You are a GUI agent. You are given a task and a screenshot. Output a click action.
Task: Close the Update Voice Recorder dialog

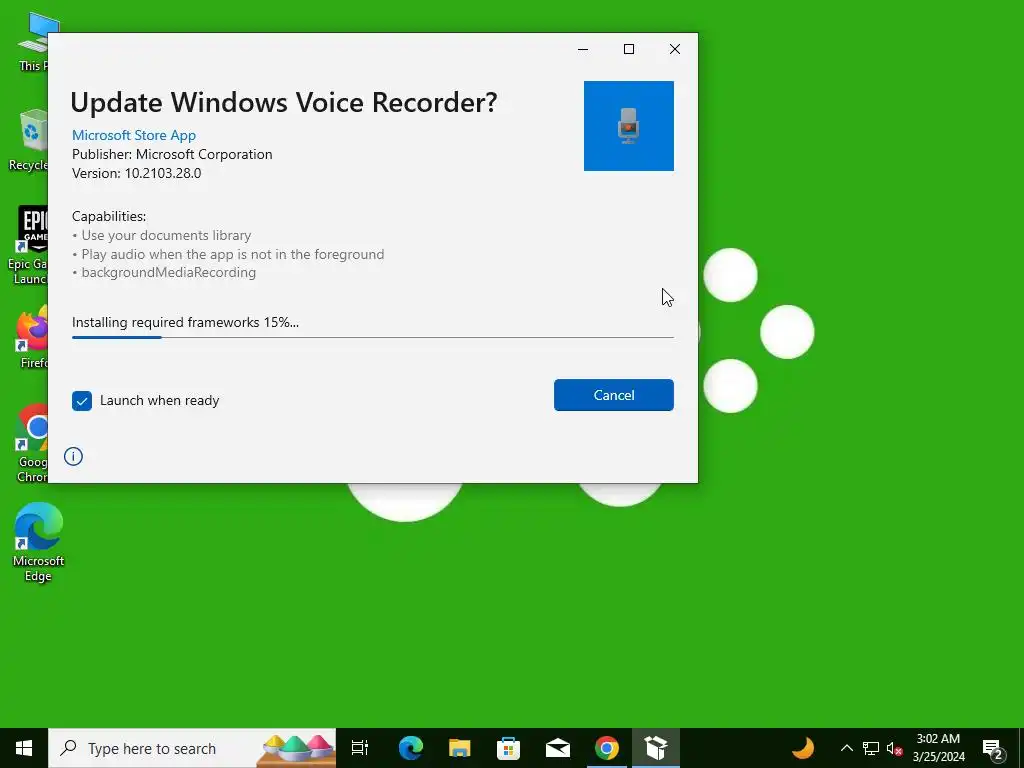click(x=675, y=49)
